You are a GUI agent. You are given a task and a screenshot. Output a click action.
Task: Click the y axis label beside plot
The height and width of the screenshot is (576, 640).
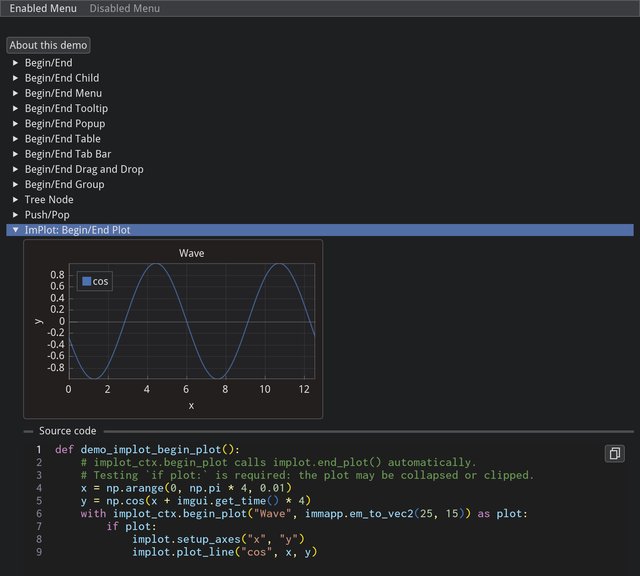[x=39, y=322]
